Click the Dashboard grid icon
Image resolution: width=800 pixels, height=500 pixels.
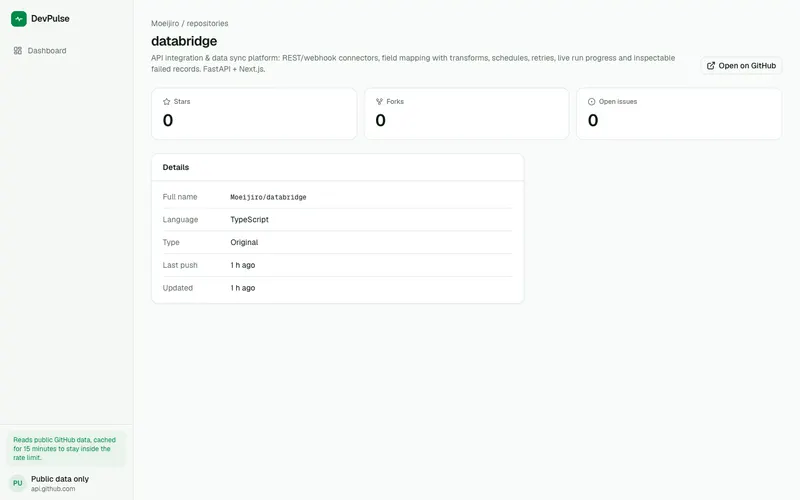coord(18,51)
